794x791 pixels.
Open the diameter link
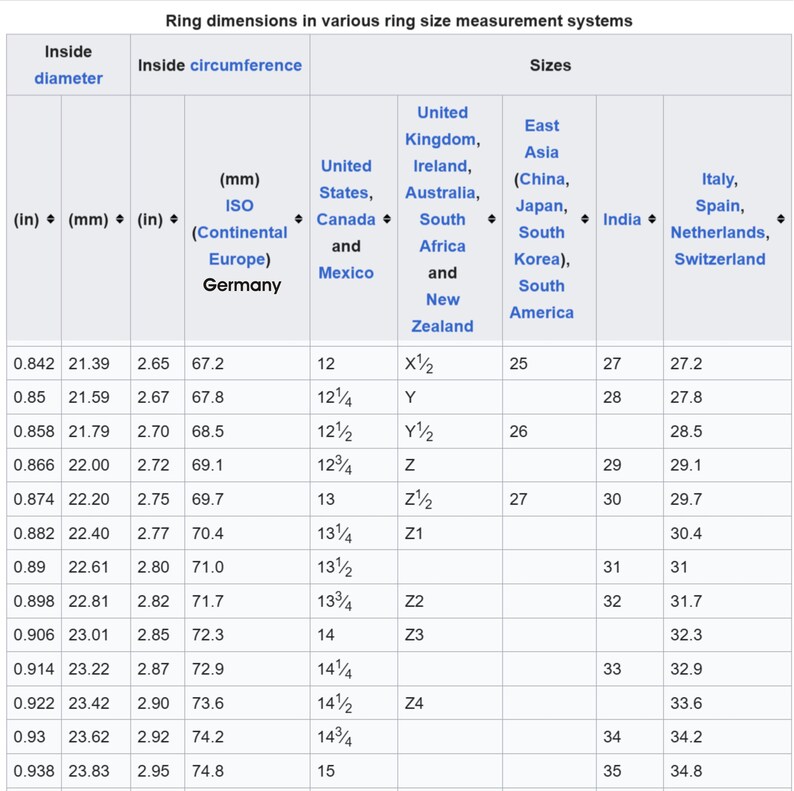coord(68,78)
